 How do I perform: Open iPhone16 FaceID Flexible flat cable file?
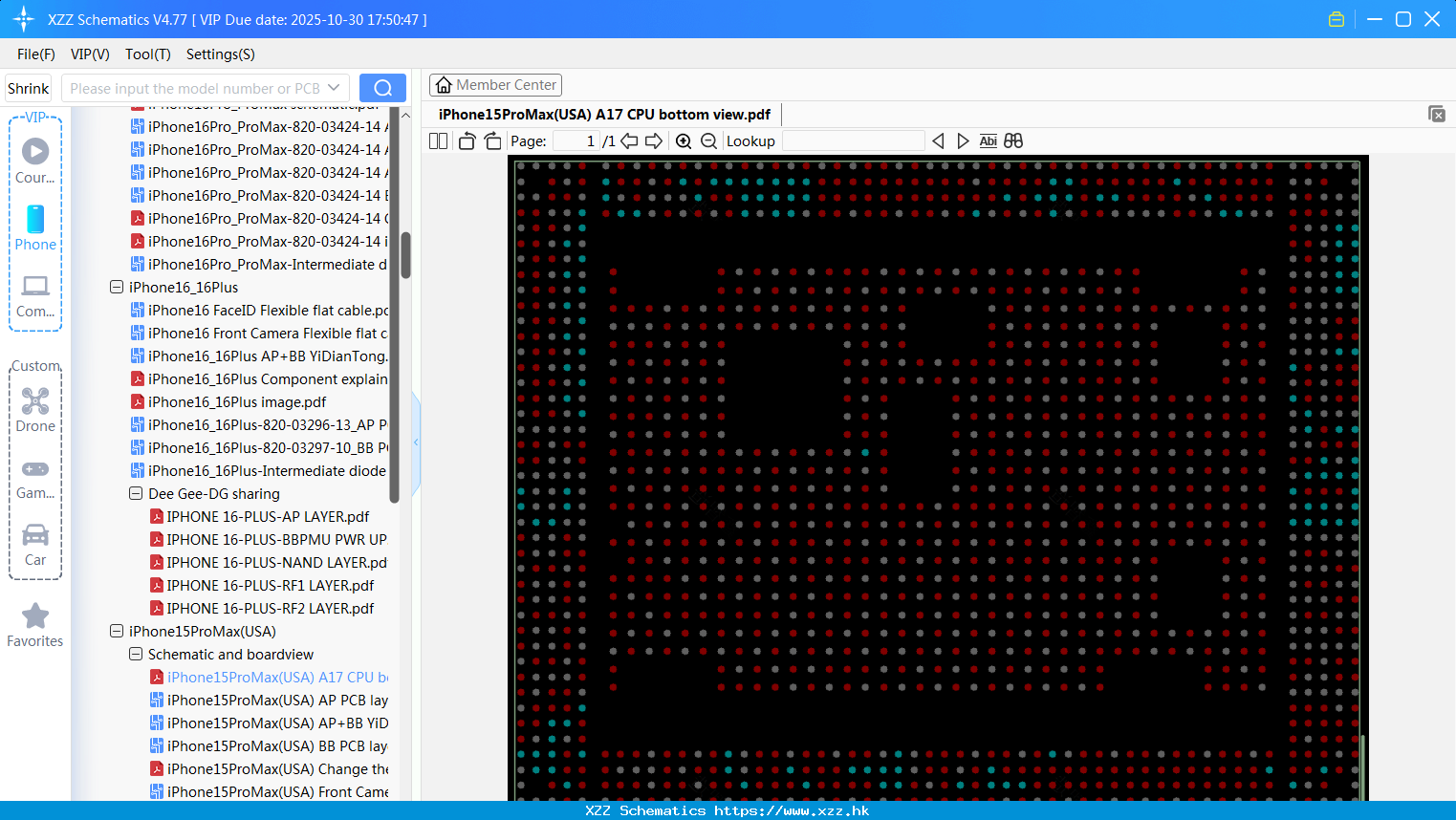tap(259, 310)
